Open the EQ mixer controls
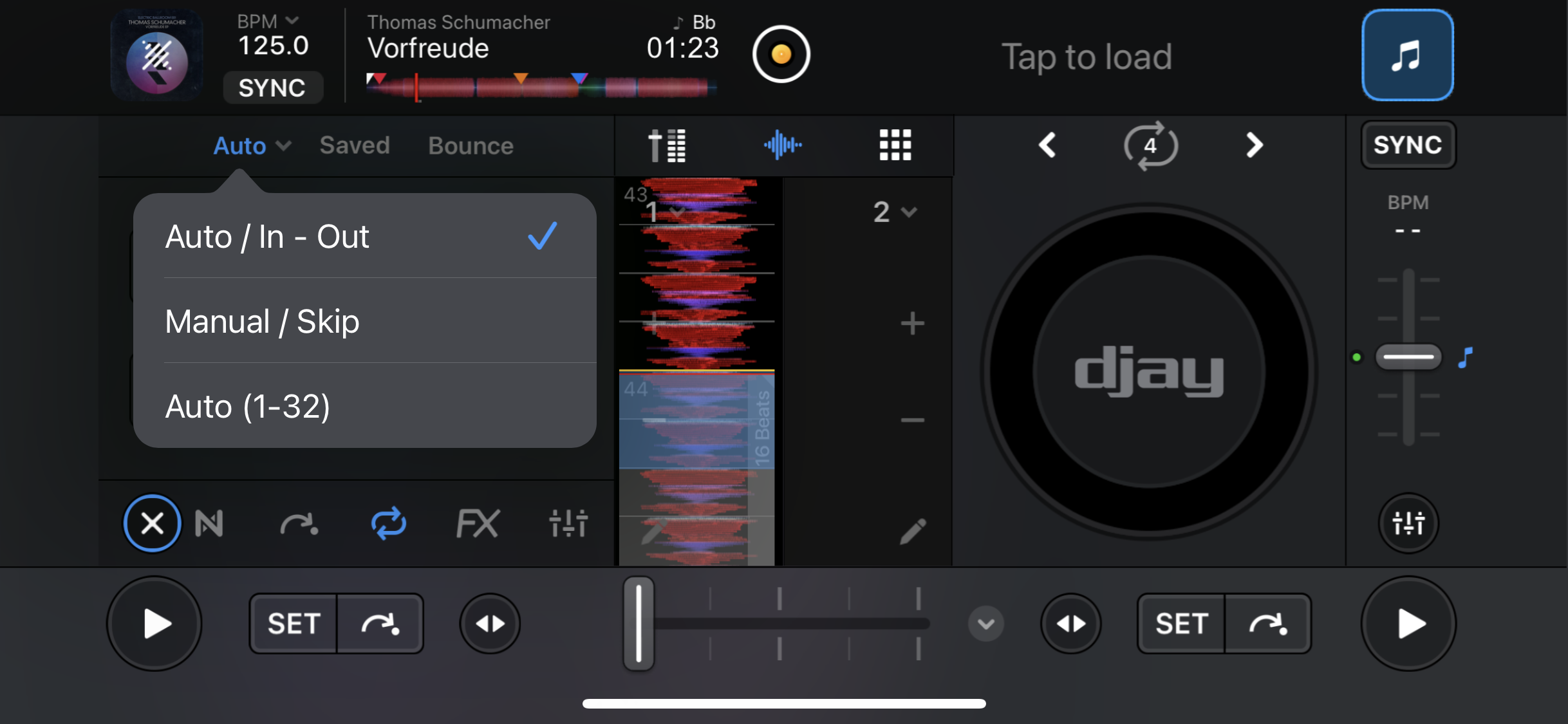Image resolution: width=1568 pixels, height=724 pixels. [569, 523]
